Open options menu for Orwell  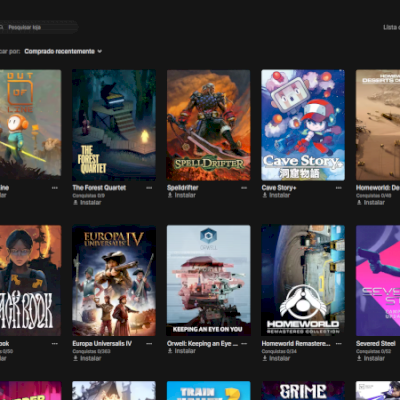pos(244,344)
